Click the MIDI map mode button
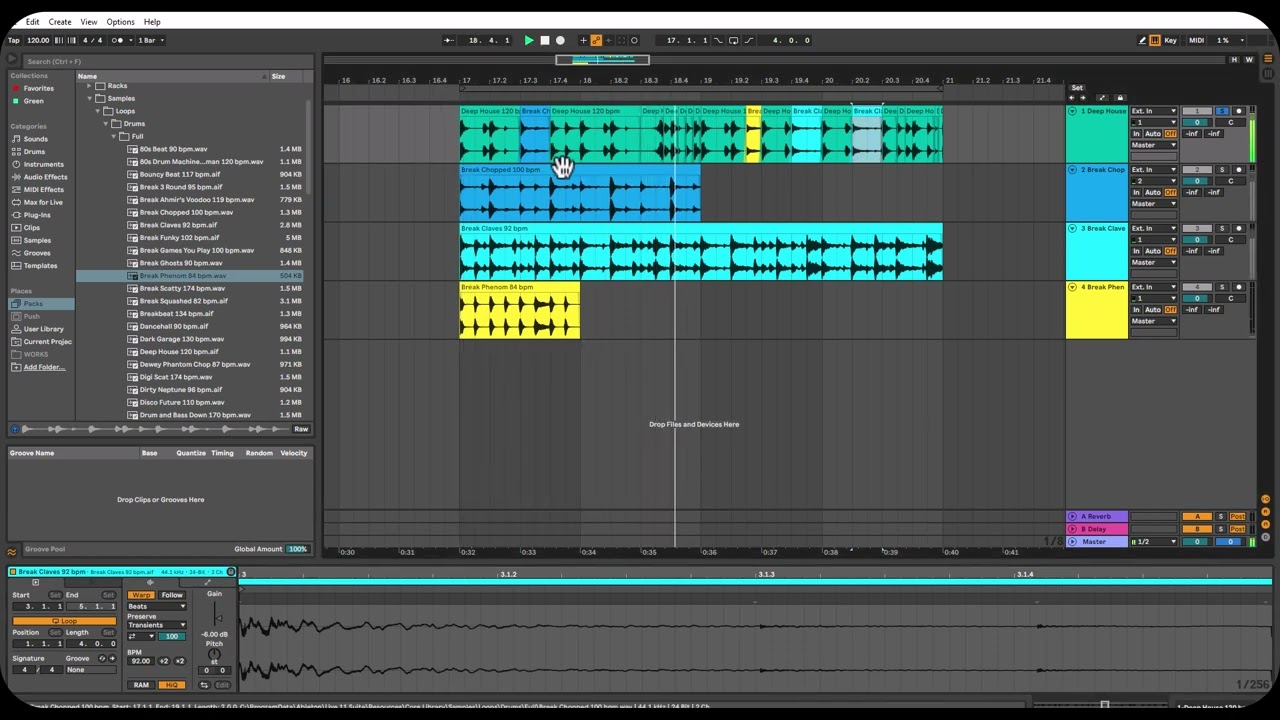This screenshot has height=720, width=1280. point(1196,40)
